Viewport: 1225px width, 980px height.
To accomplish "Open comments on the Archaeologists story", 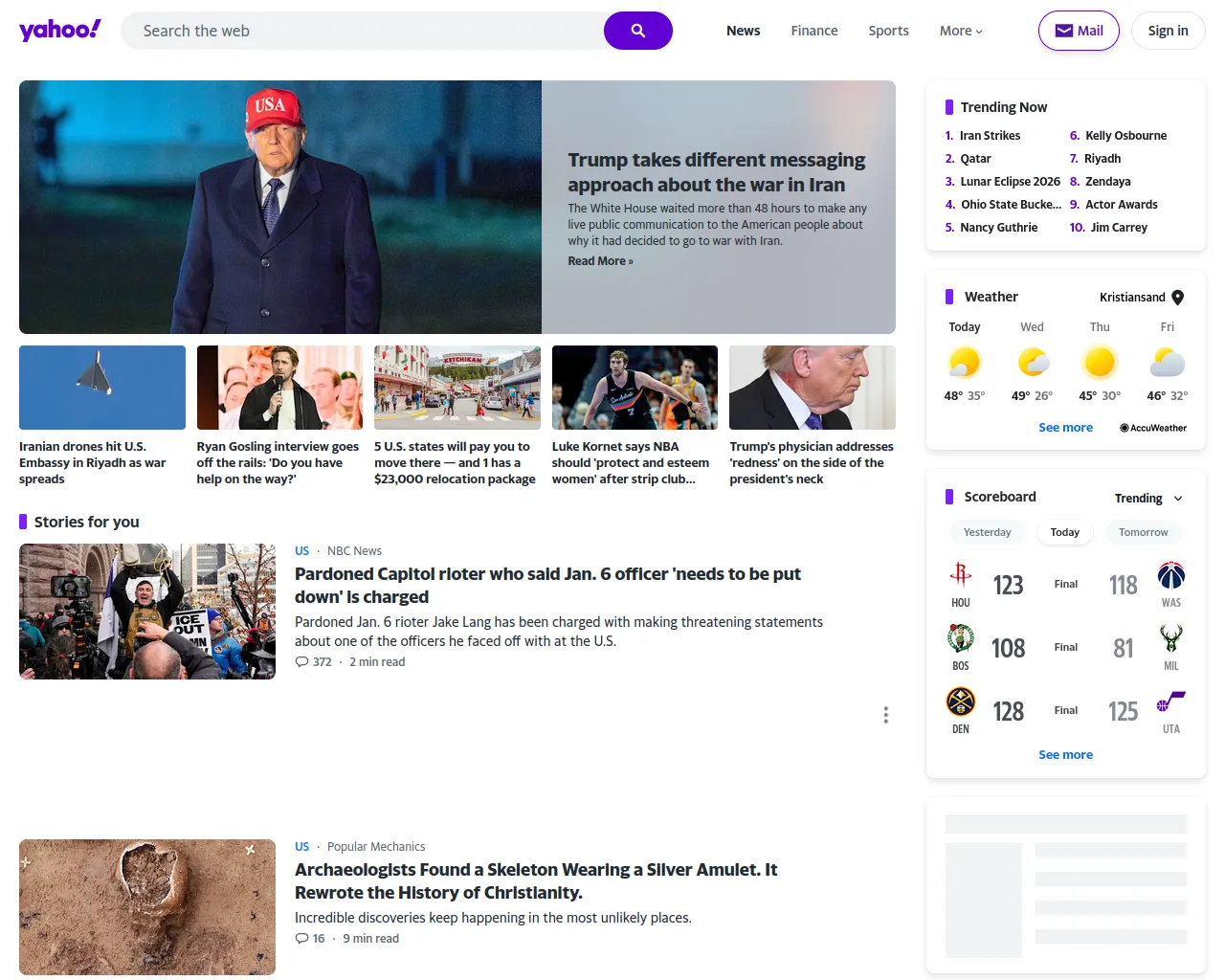I will click(x=310, y=939).
